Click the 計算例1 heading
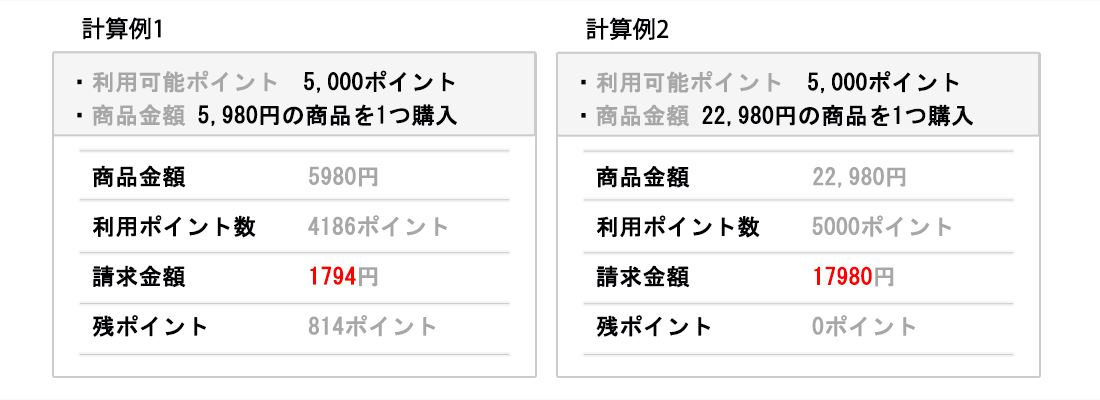The image size is (1100, 400). point(122,29)
